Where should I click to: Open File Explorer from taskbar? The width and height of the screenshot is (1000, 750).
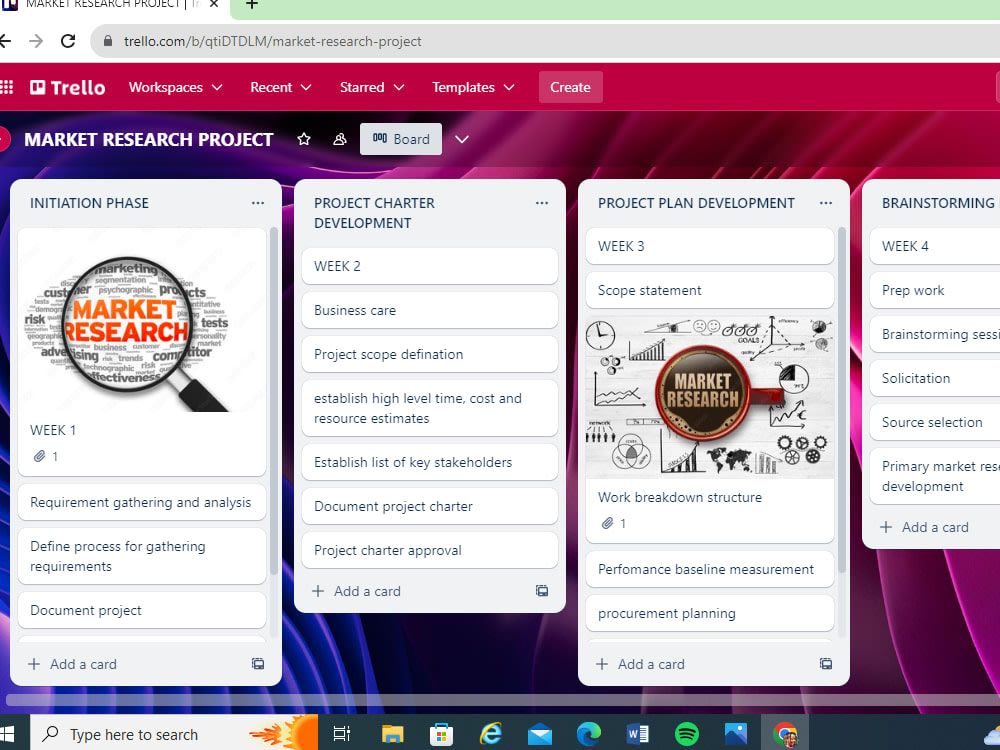(393, 734)
